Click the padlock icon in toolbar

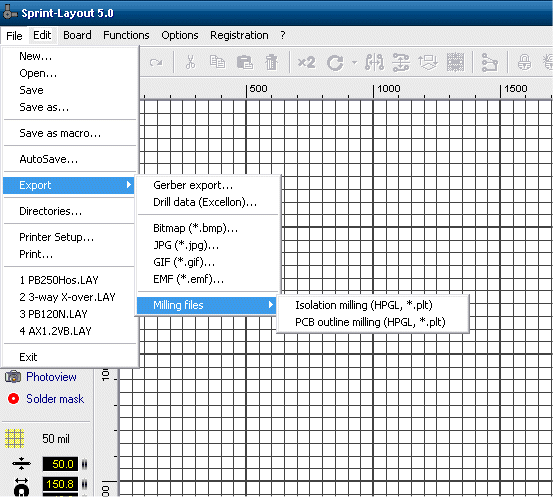click(524, 62)
